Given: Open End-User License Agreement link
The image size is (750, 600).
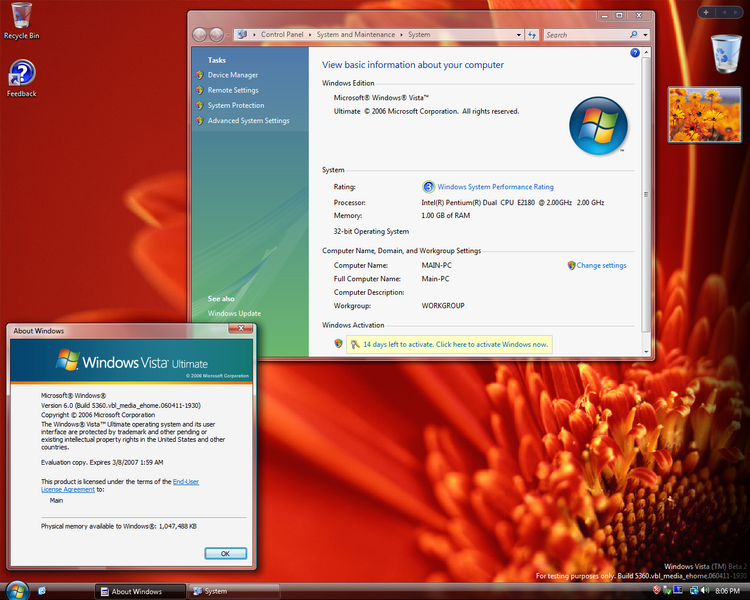Looking at the screenshot, I should pos(120,486).
